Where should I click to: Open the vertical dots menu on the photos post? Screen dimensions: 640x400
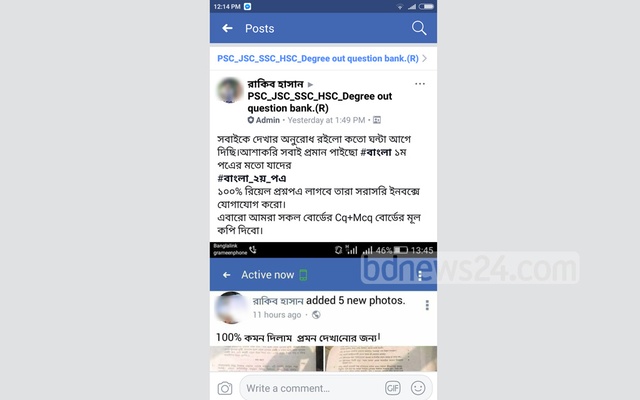click(427, 305)
